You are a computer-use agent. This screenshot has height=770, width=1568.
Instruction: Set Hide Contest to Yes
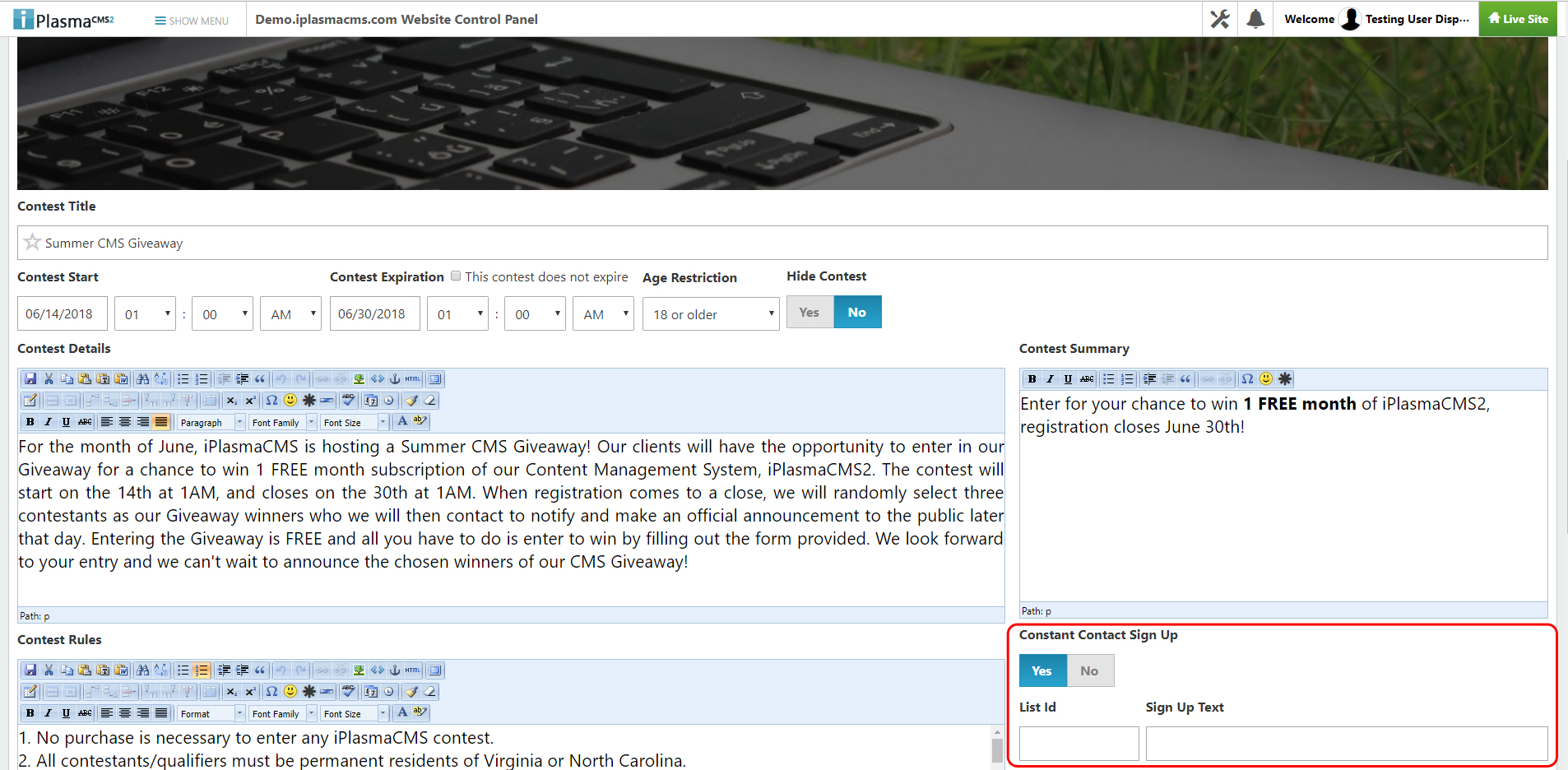pyautogui.click(x=810, y=313)
